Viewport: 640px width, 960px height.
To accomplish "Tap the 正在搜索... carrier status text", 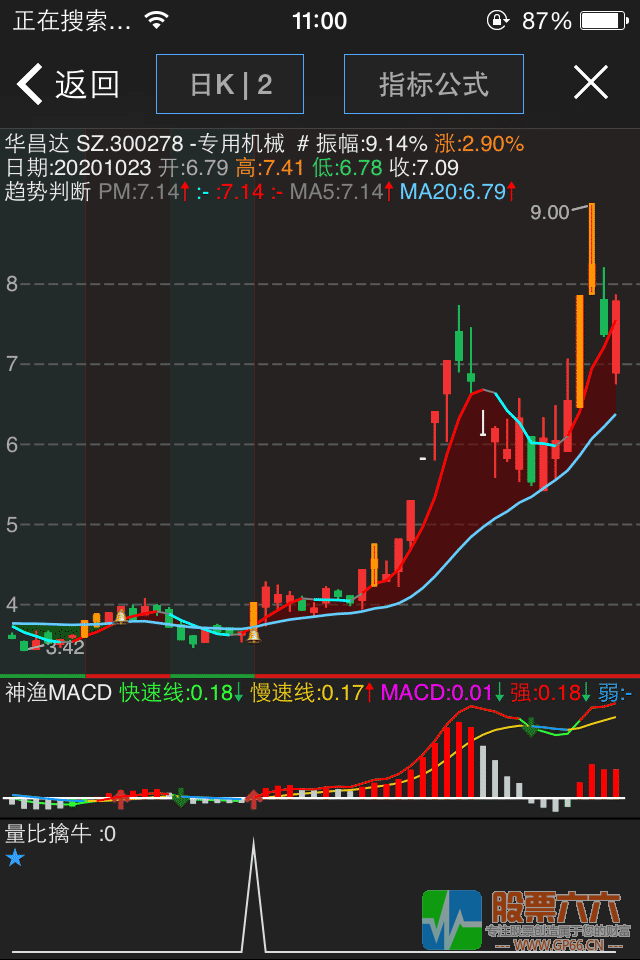I will click(x=72, y=21).
